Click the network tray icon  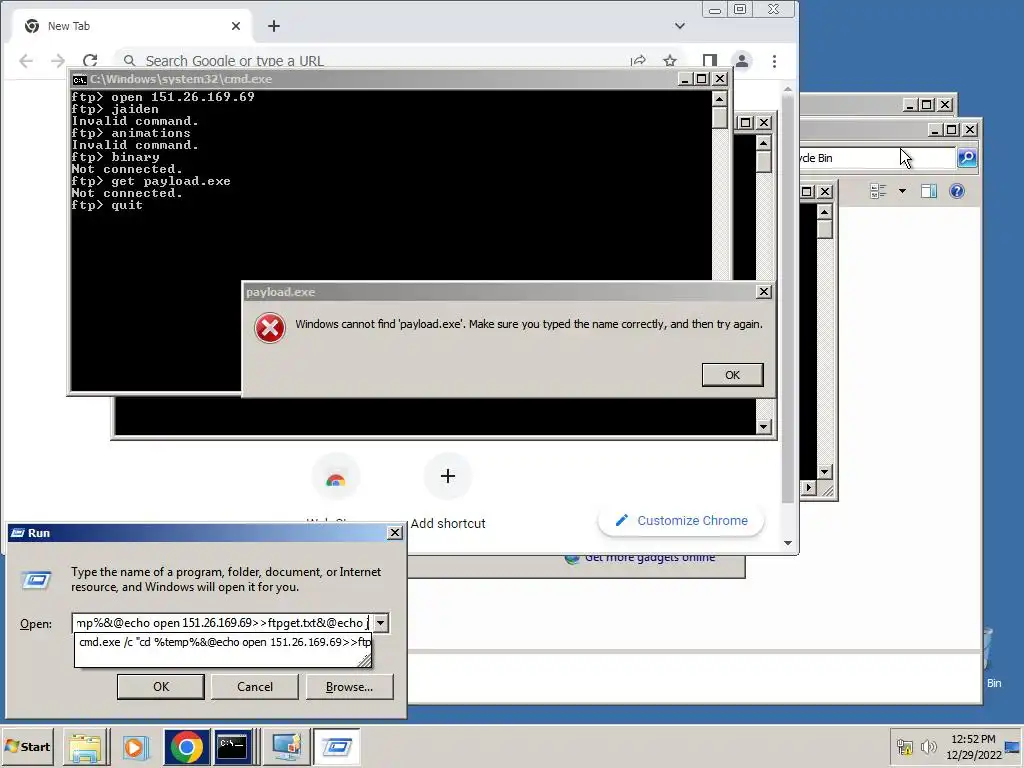point(904,746)
